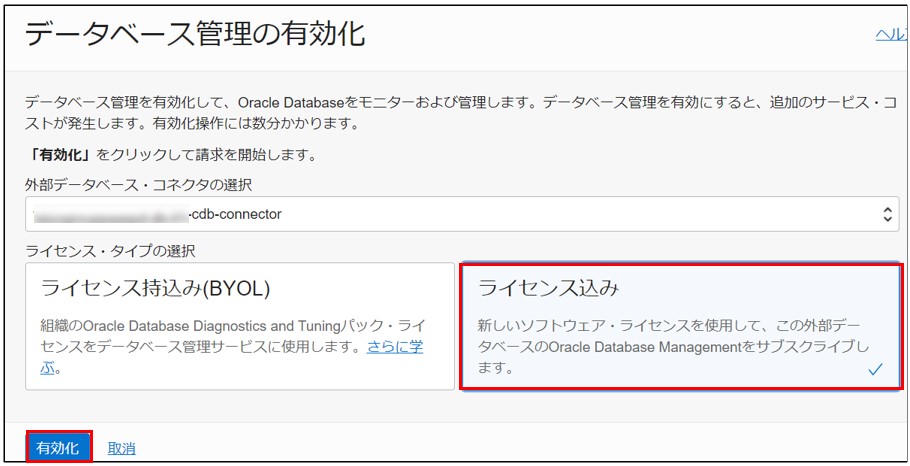
Task: Click the 取消 cancel link
Action: pyautogui.click(x=121, y=448)
